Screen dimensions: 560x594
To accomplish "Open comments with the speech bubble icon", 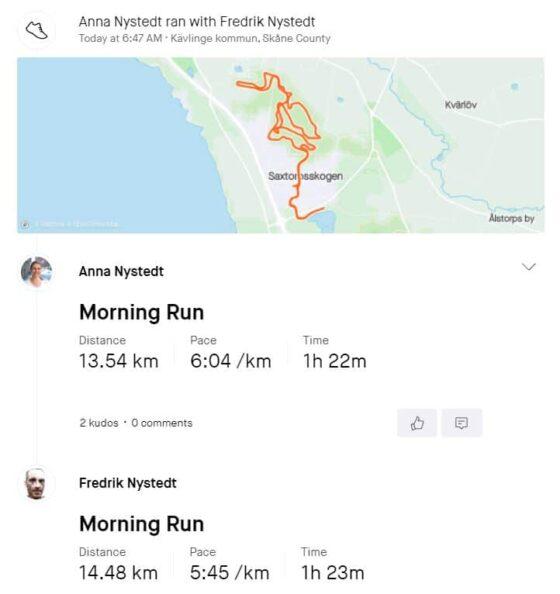I will click(461, 423).
